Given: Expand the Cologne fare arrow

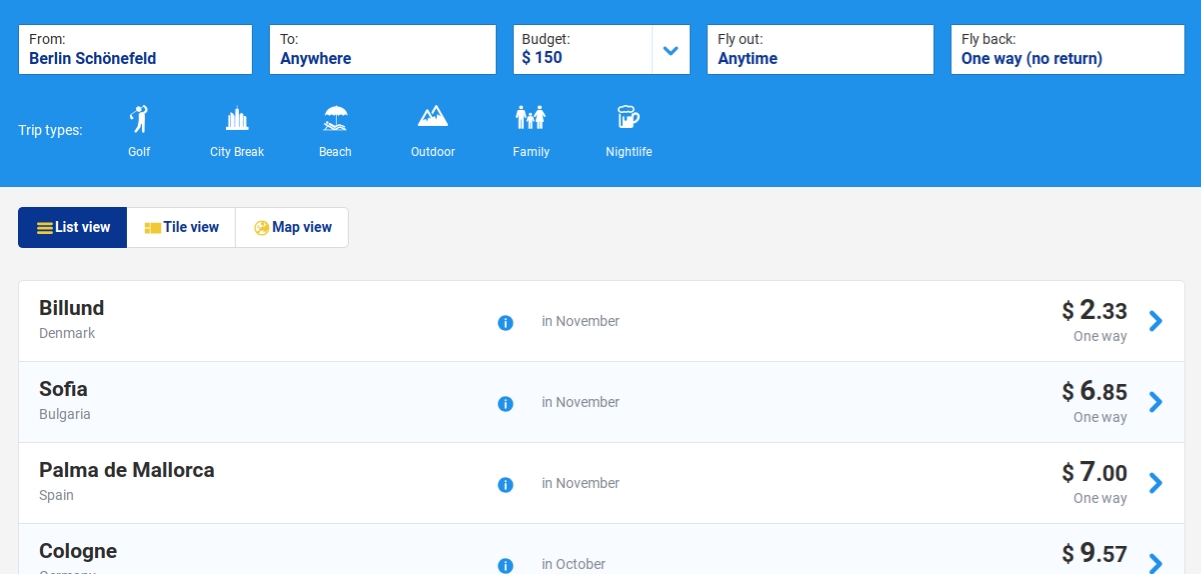Looking at the screenshot, I should click(1156, 563).
